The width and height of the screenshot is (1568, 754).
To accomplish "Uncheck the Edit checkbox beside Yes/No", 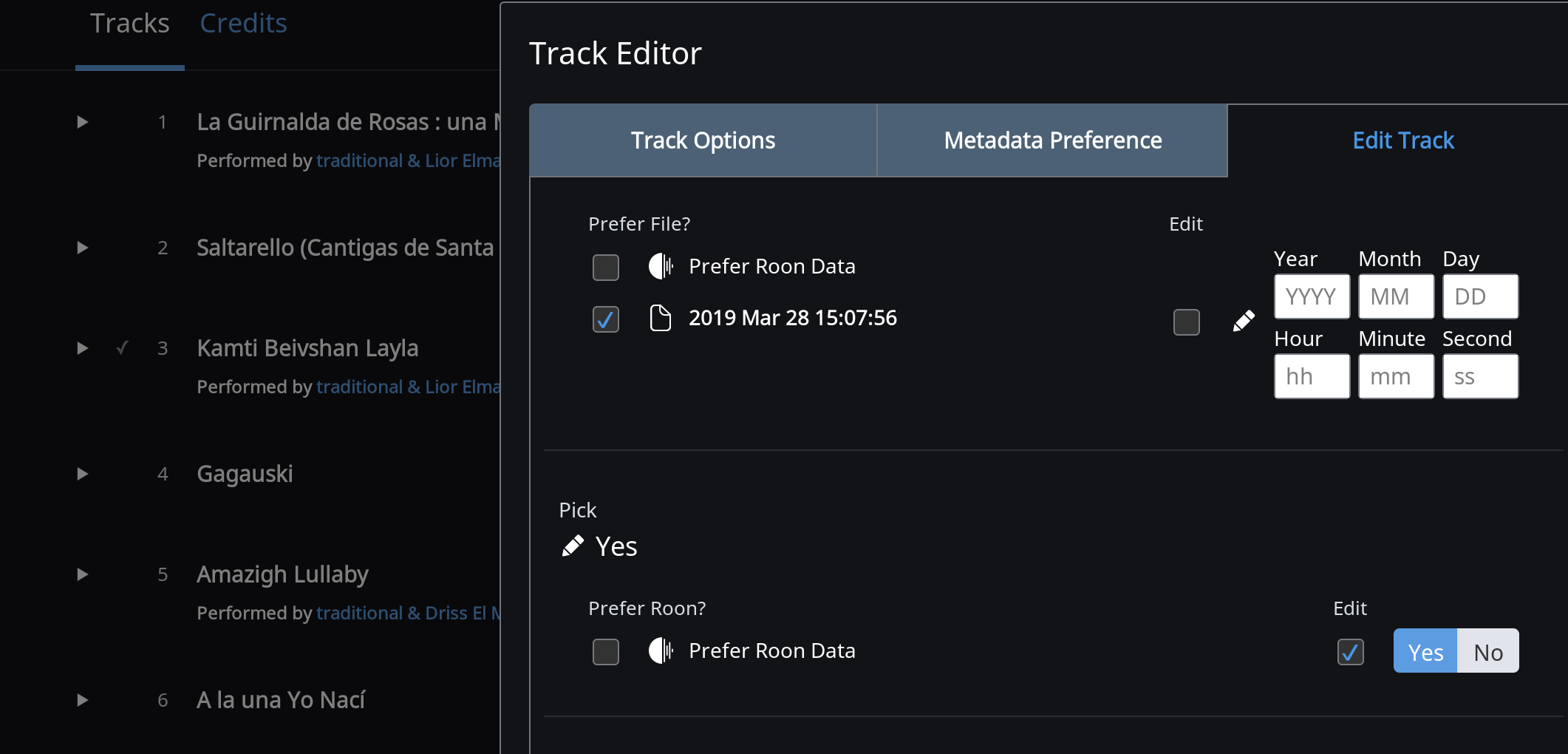I will (x=1351, y=652).
